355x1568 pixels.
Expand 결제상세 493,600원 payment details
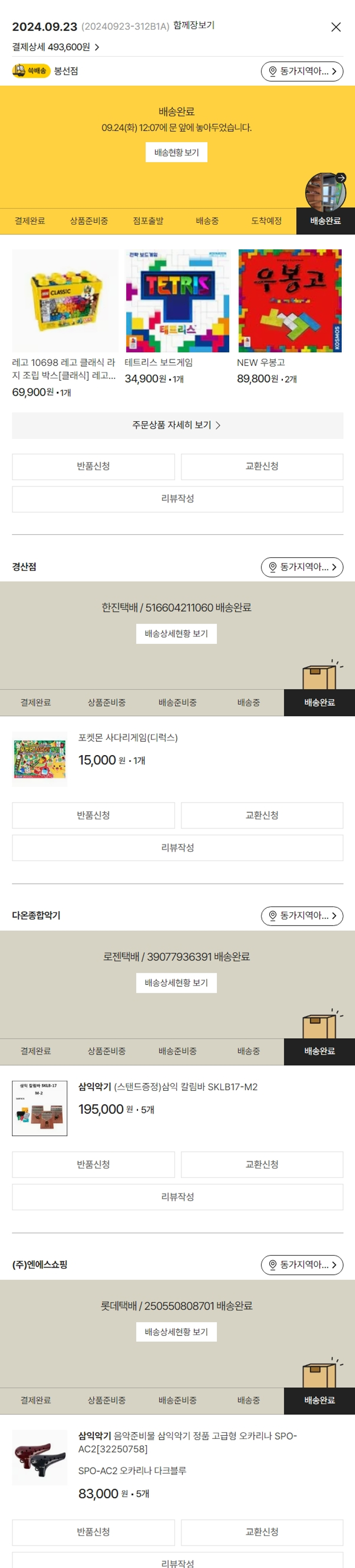point(56,47)
